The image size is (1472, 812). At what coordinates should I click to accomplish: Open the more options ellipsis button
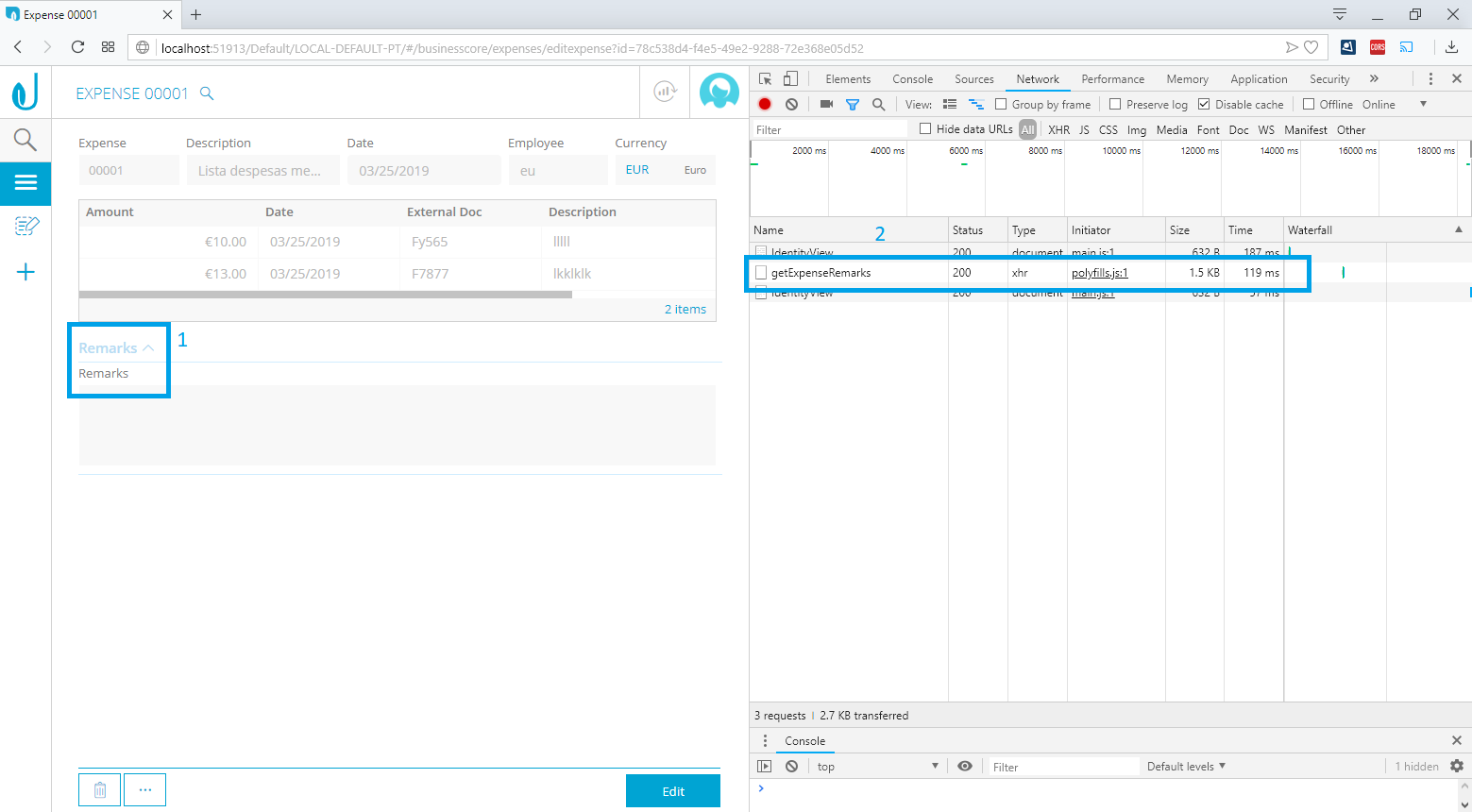145,790
